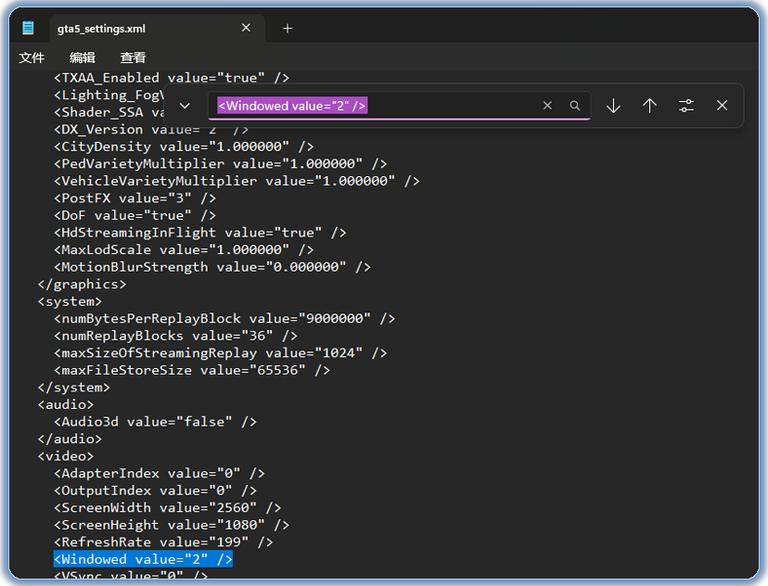Clear the find box text with X

pyautogui.click(x=547, y=106)
